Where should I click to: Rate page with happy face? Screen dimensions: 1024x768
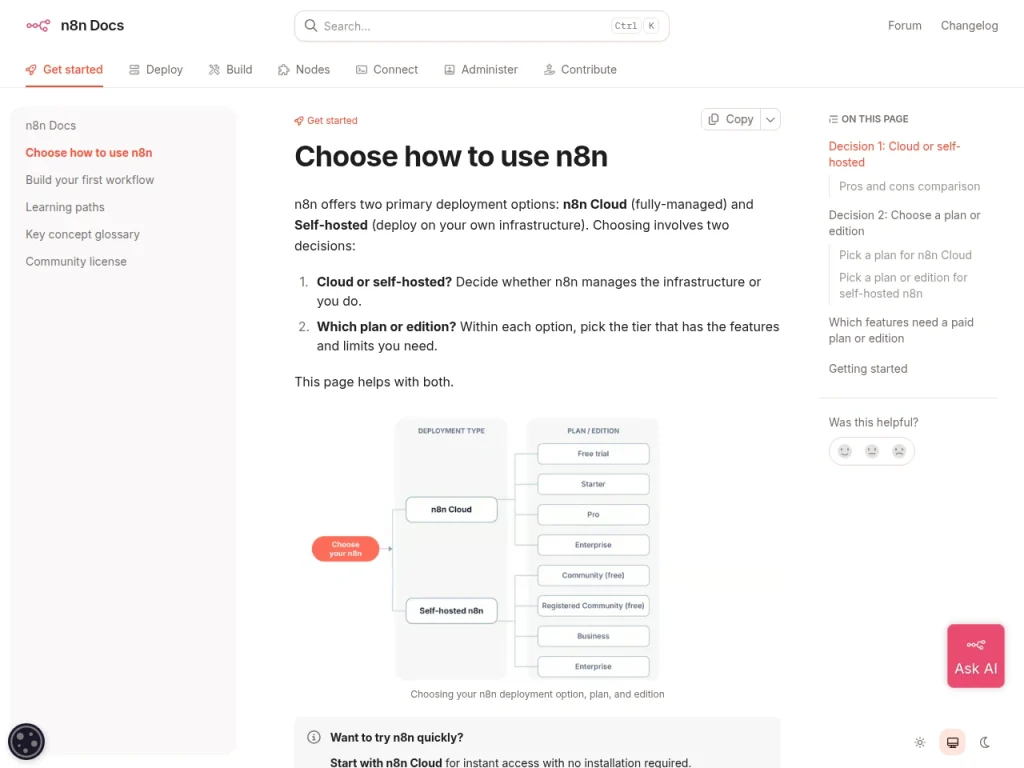(844, 451)
